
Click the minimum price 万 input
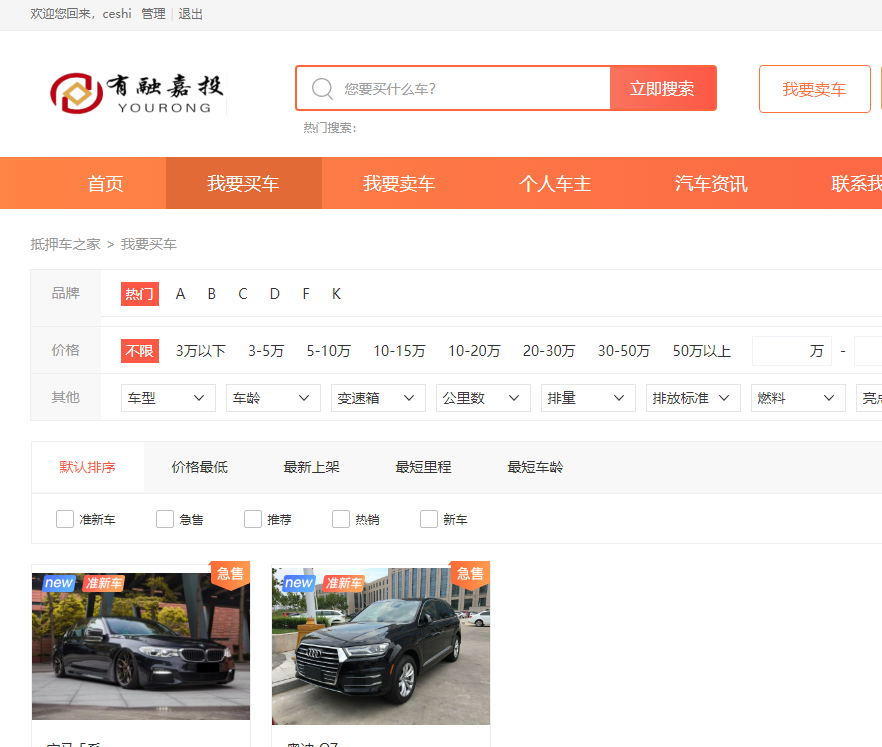pyautogui.click(x=792, y=351)
